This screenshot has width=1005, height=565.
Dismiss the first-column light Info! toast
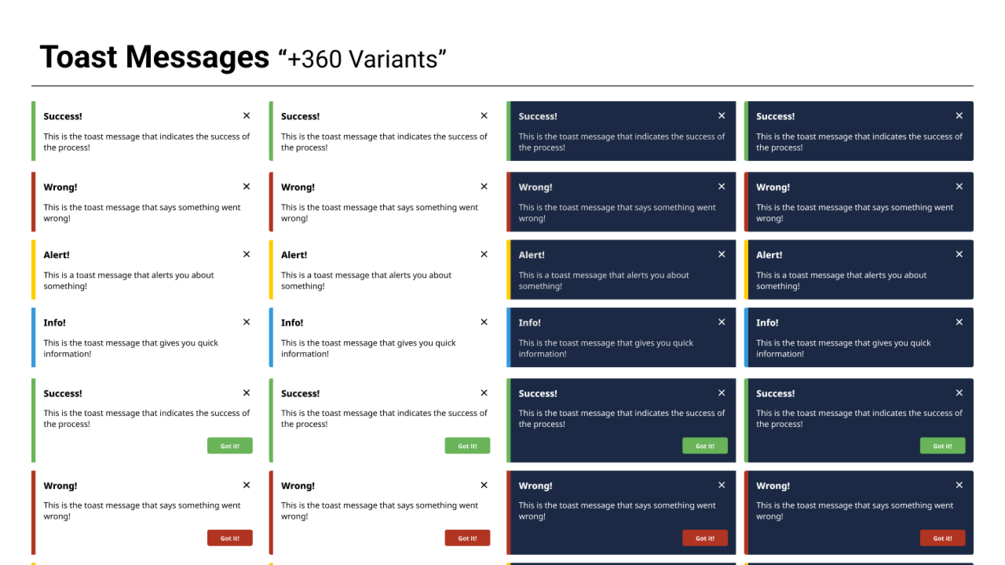point(246,322)
